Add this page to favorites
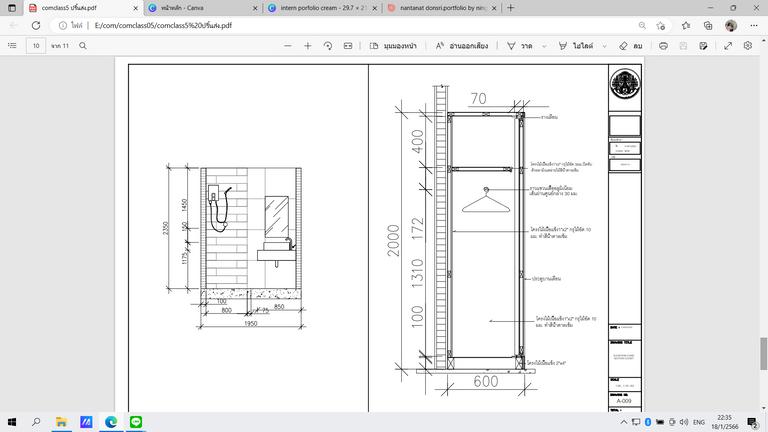The image size is (768, 432). [661, 25]
